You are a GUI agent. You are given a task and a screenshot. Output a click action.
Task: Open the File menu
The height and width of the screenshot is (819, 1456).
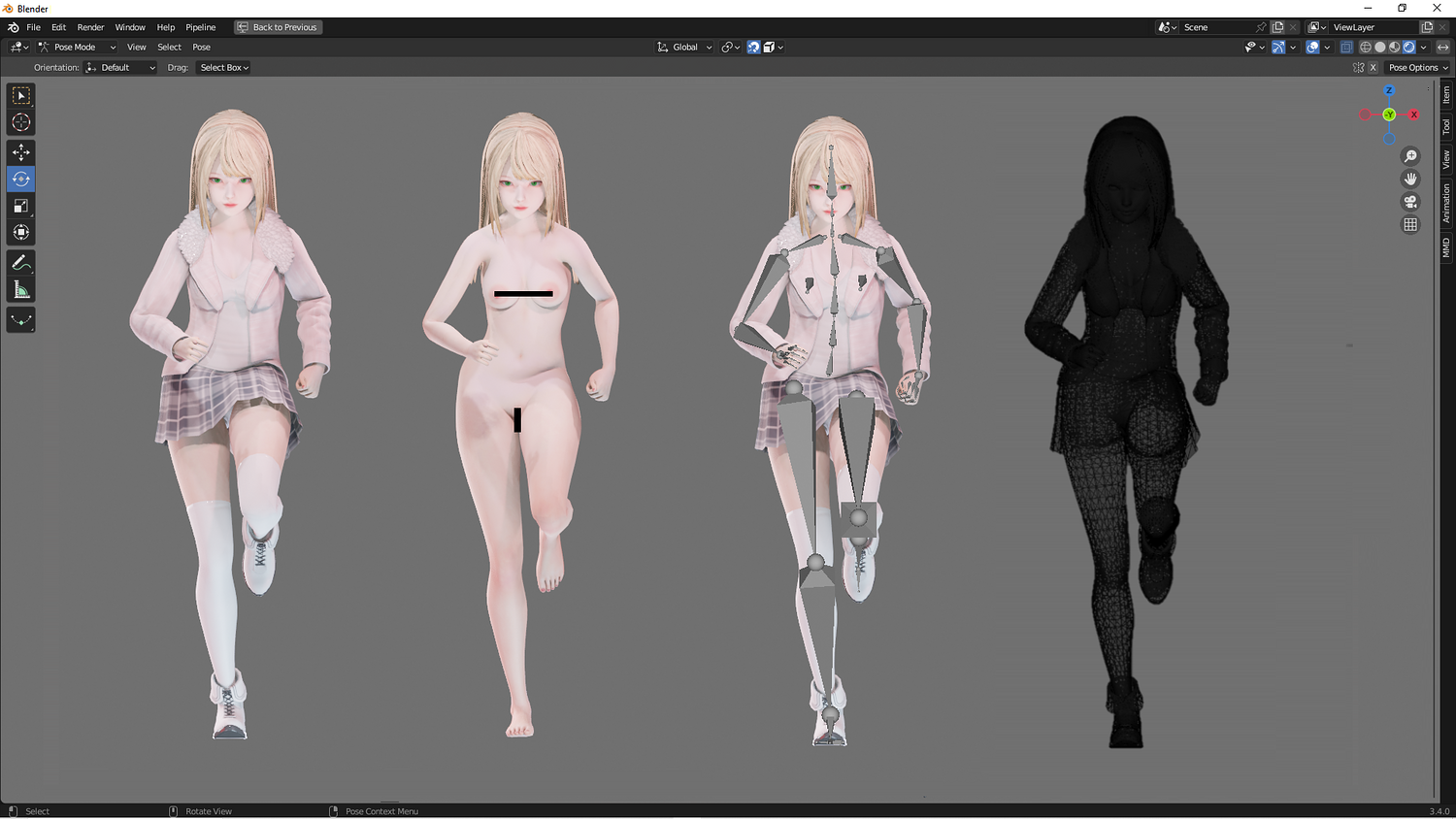tap(33, 27)
